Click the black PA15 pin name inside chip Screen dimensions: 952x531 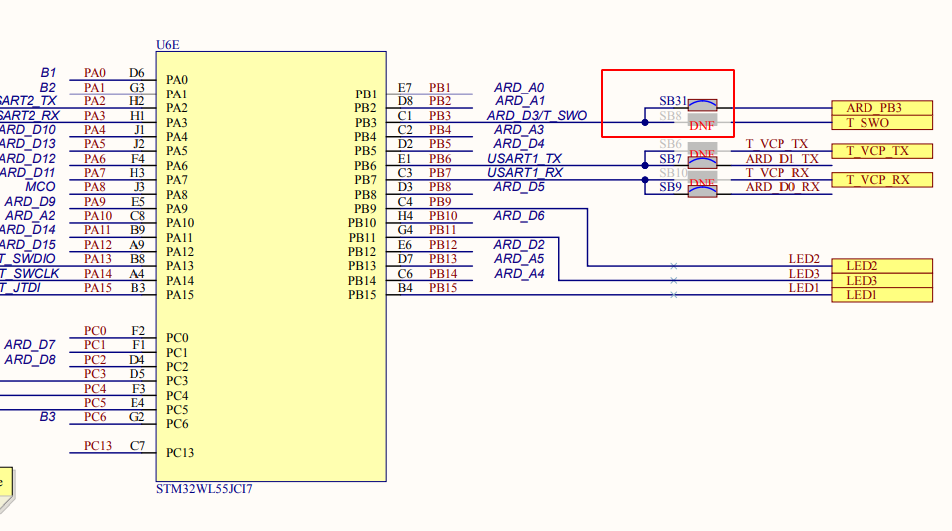point(180,295)
